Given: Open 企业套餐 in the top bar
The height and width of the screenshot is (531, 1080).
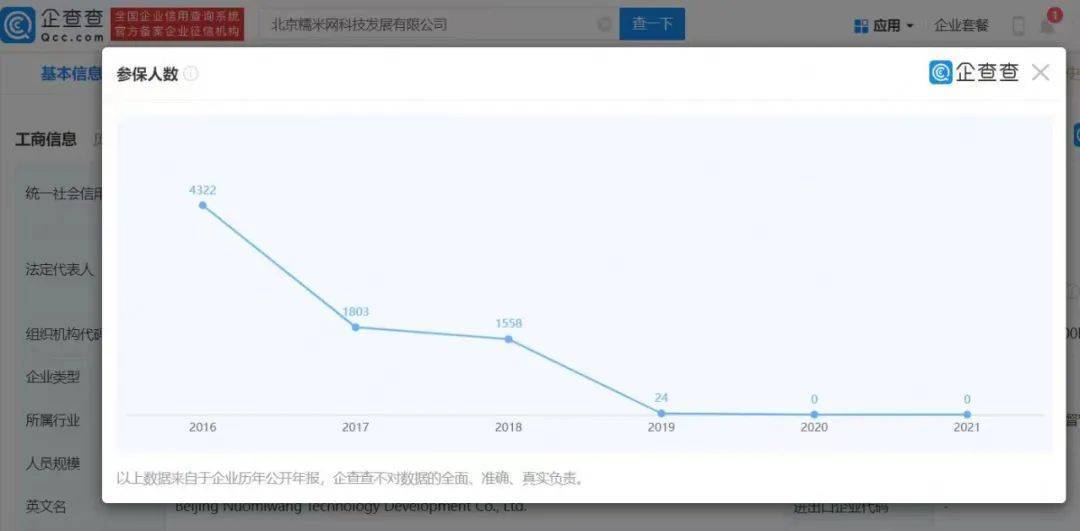Looking at the screenshot, I should pos(962,25).
